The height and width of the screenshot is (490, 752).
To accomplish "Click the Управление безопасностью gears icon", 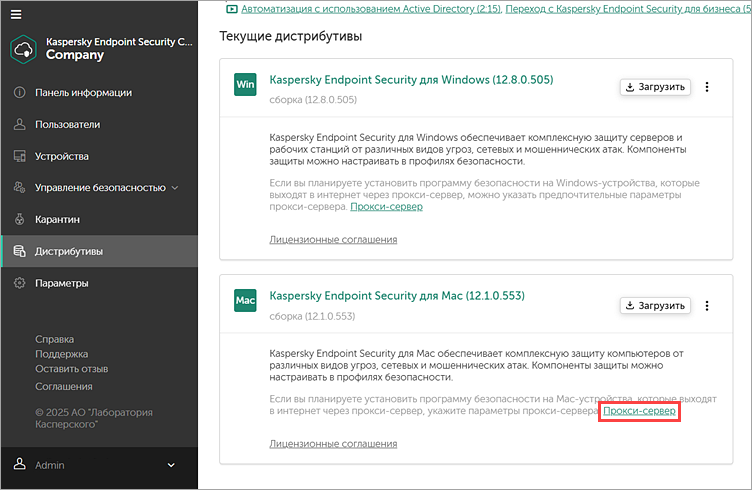I will click(19, 187).
